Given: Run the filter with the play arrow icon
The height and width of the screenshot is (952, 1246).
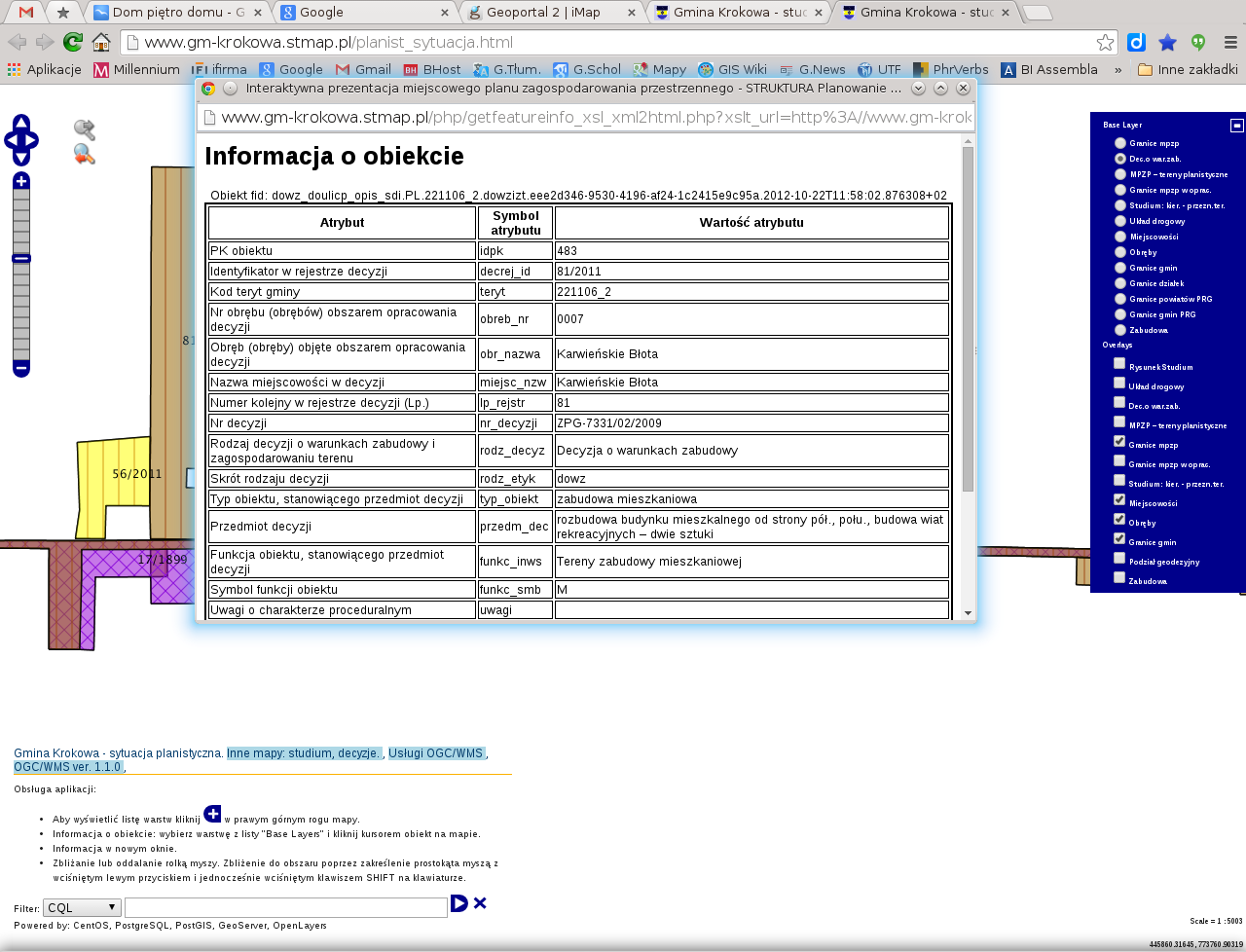Looking at the screenshot, I should (459, 903).
